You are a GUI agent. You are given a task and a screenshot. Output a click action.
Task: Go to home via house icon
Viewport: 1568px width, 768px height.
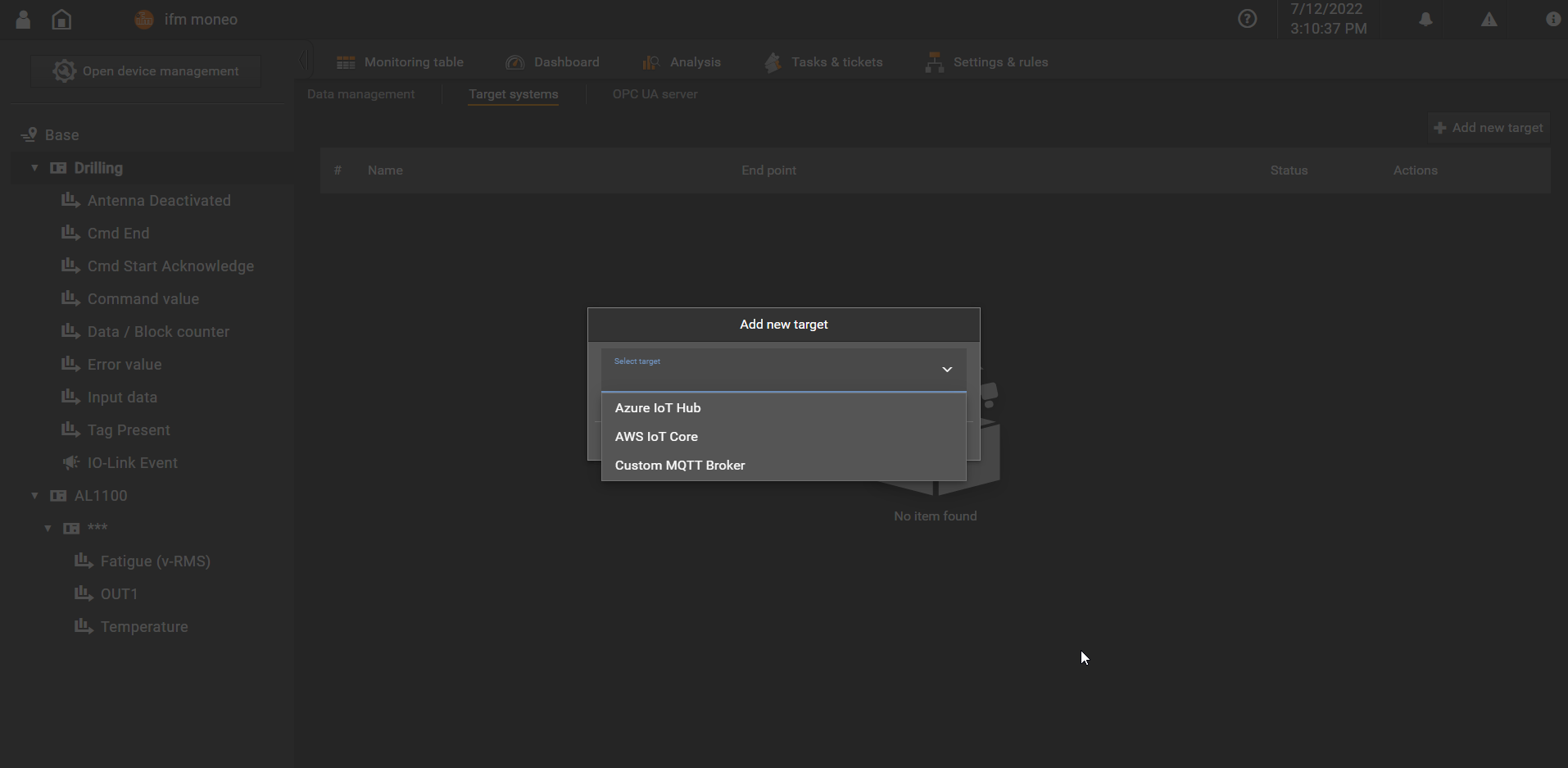[61, 20]
